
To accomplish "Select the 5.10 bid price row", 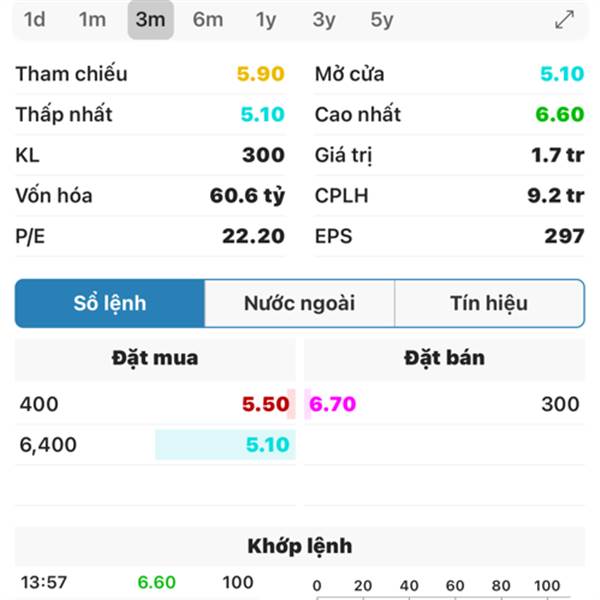I will click(155, 444).
